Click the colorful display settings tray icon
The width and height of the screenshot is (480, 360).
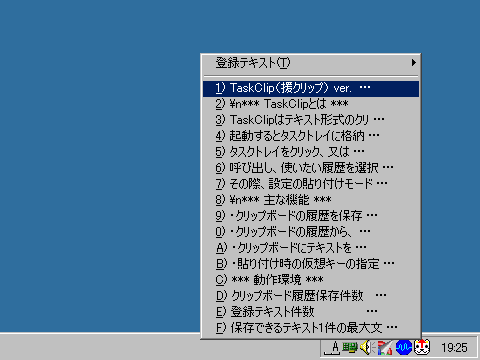click(x=385, y=348)
